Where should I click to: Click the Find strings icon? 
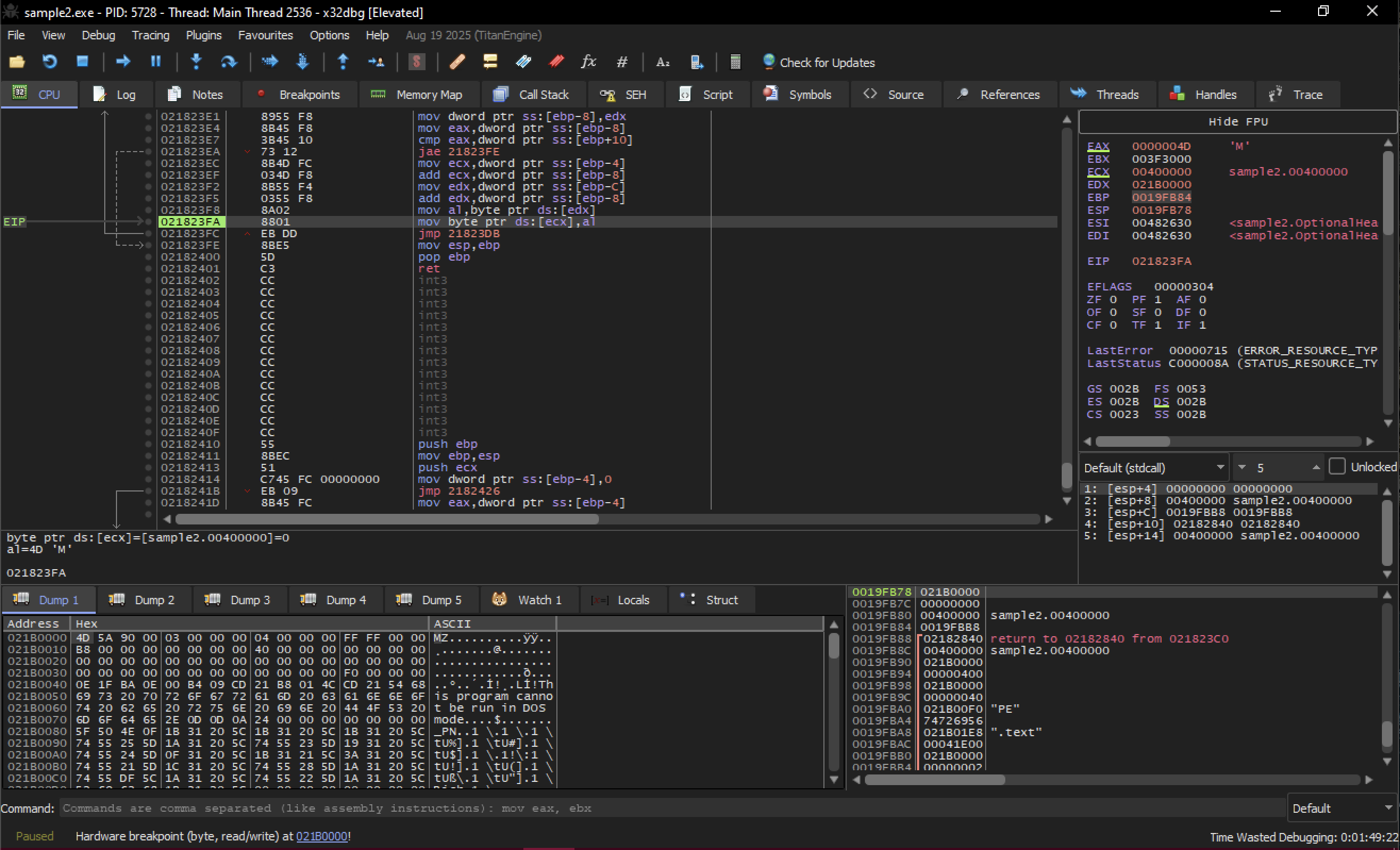pyautogui.click(x=663, y=61)
